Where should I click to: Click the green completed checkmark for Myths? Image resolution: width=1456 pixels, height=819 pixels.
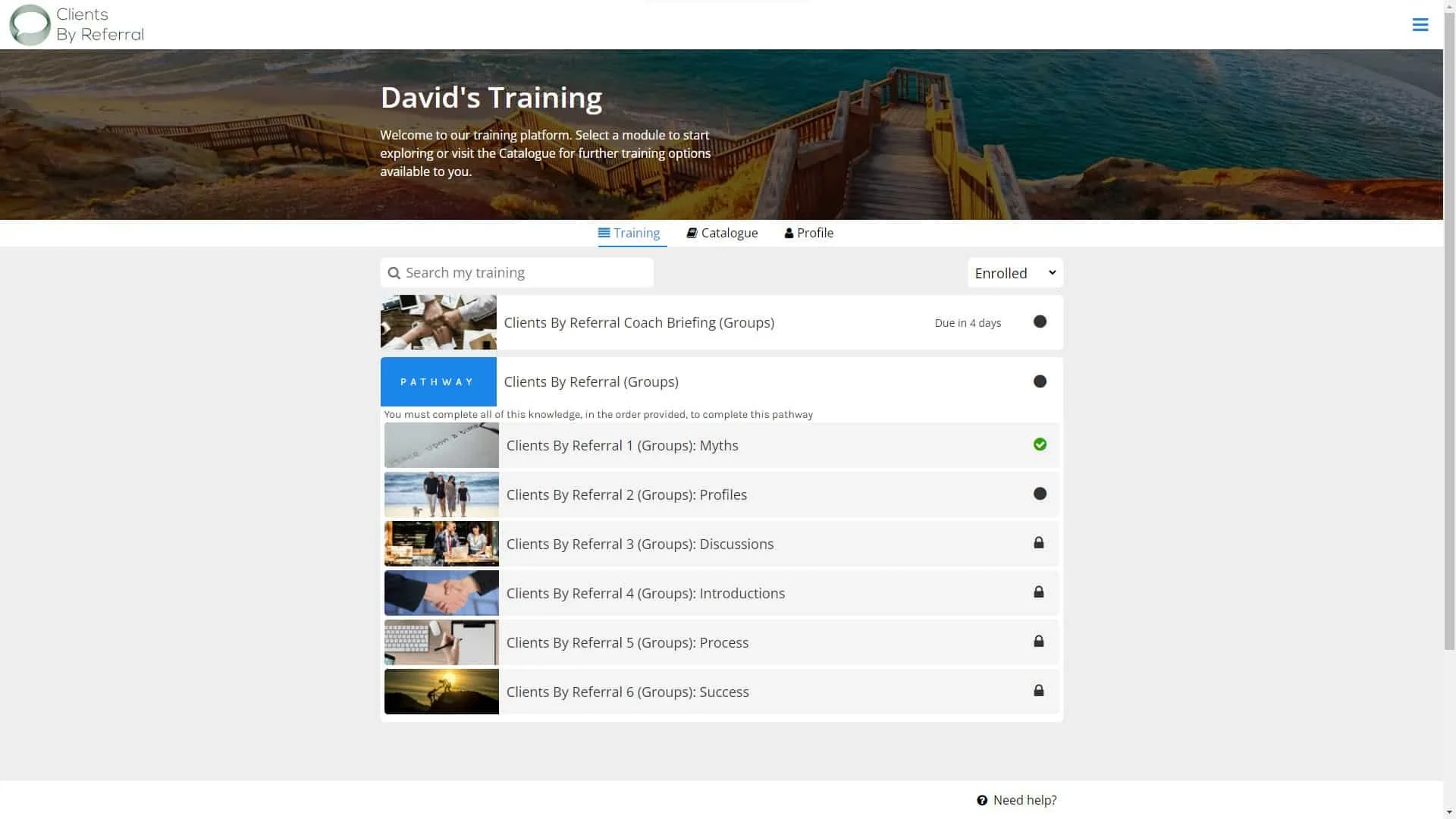tap(1040, 444)
